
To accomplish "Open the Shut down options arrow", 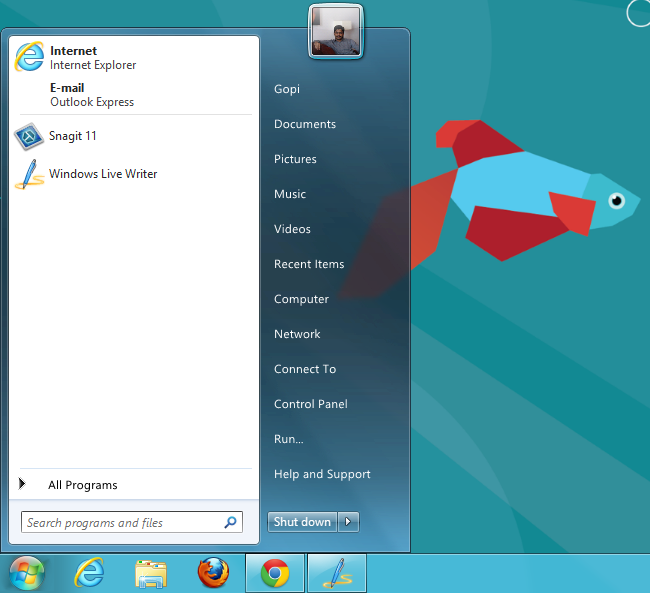I will tap(348, 522).
